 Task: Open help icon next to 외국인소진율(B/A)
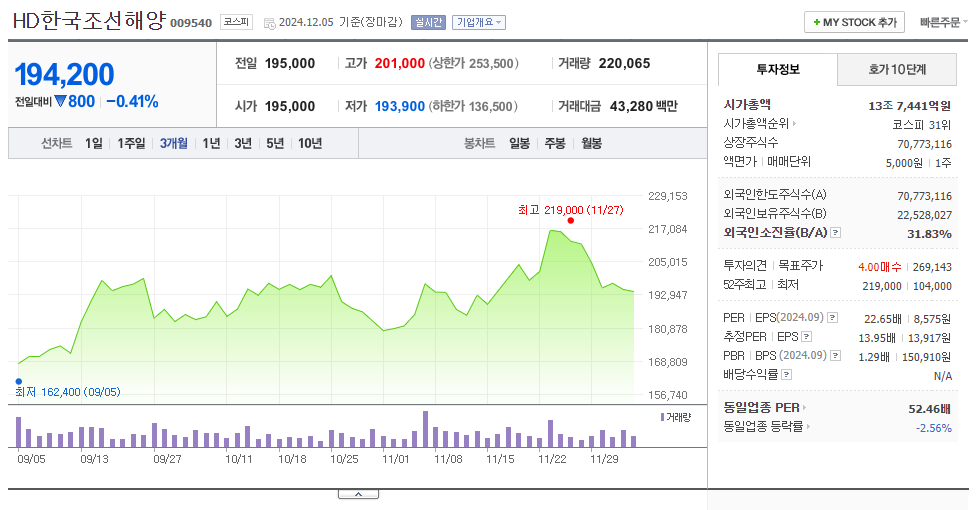[x=836, y=232]
